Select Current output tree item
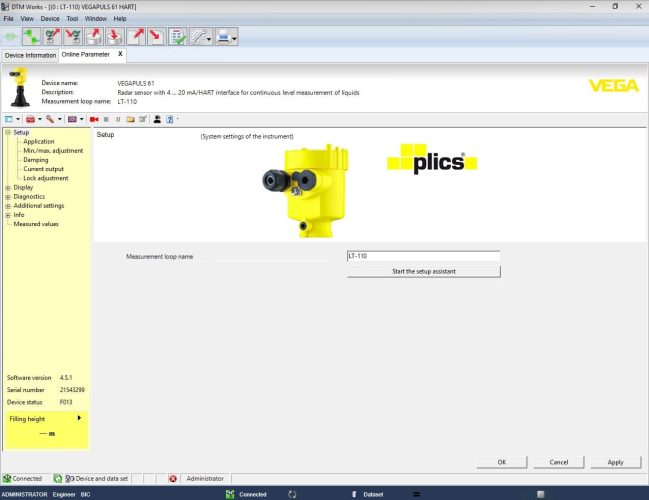649x500 pixels. (43, 169)
